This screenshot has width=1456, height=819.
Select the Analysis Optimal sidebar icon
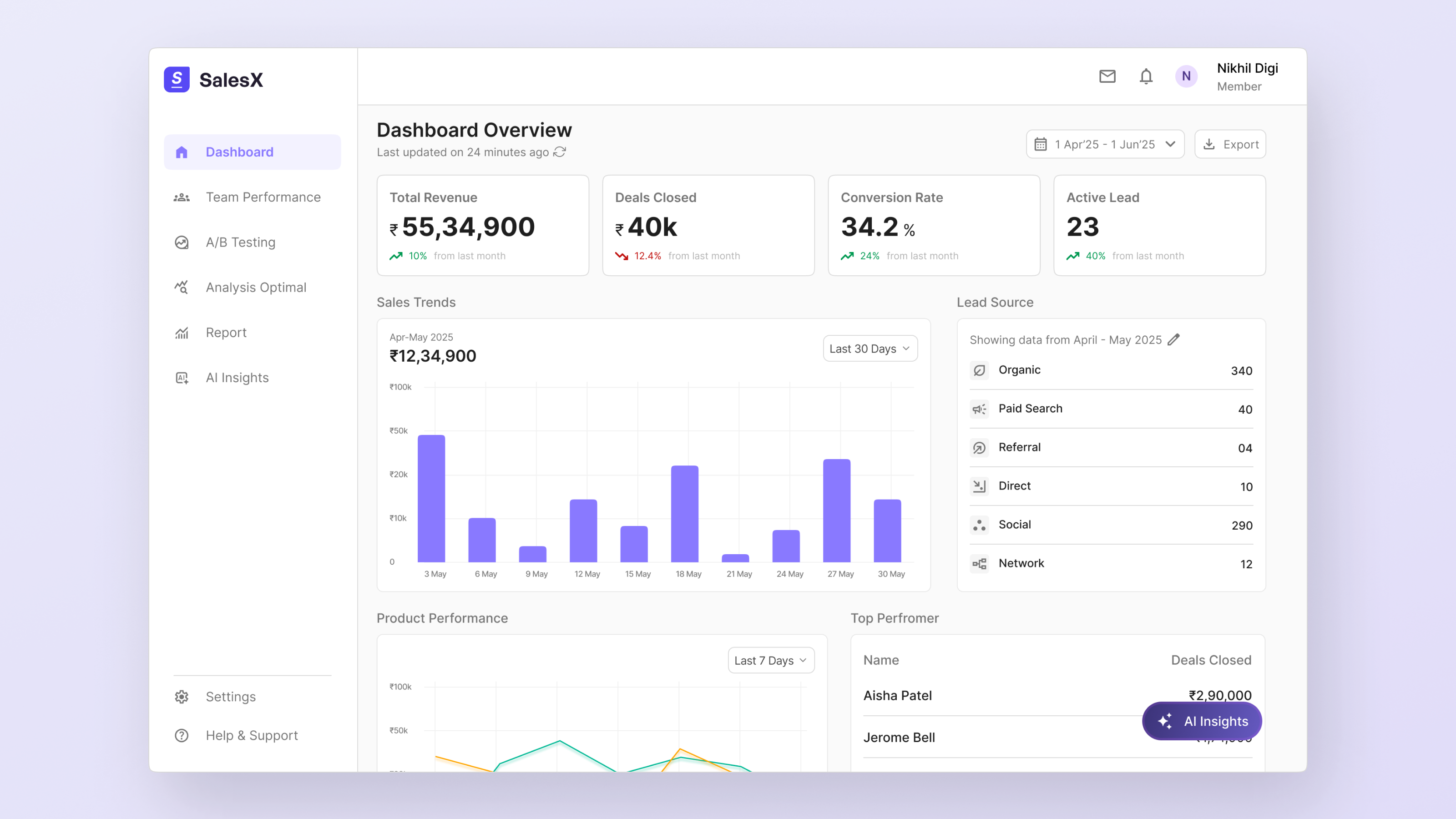pyautogui.click(x=182, y=287)
